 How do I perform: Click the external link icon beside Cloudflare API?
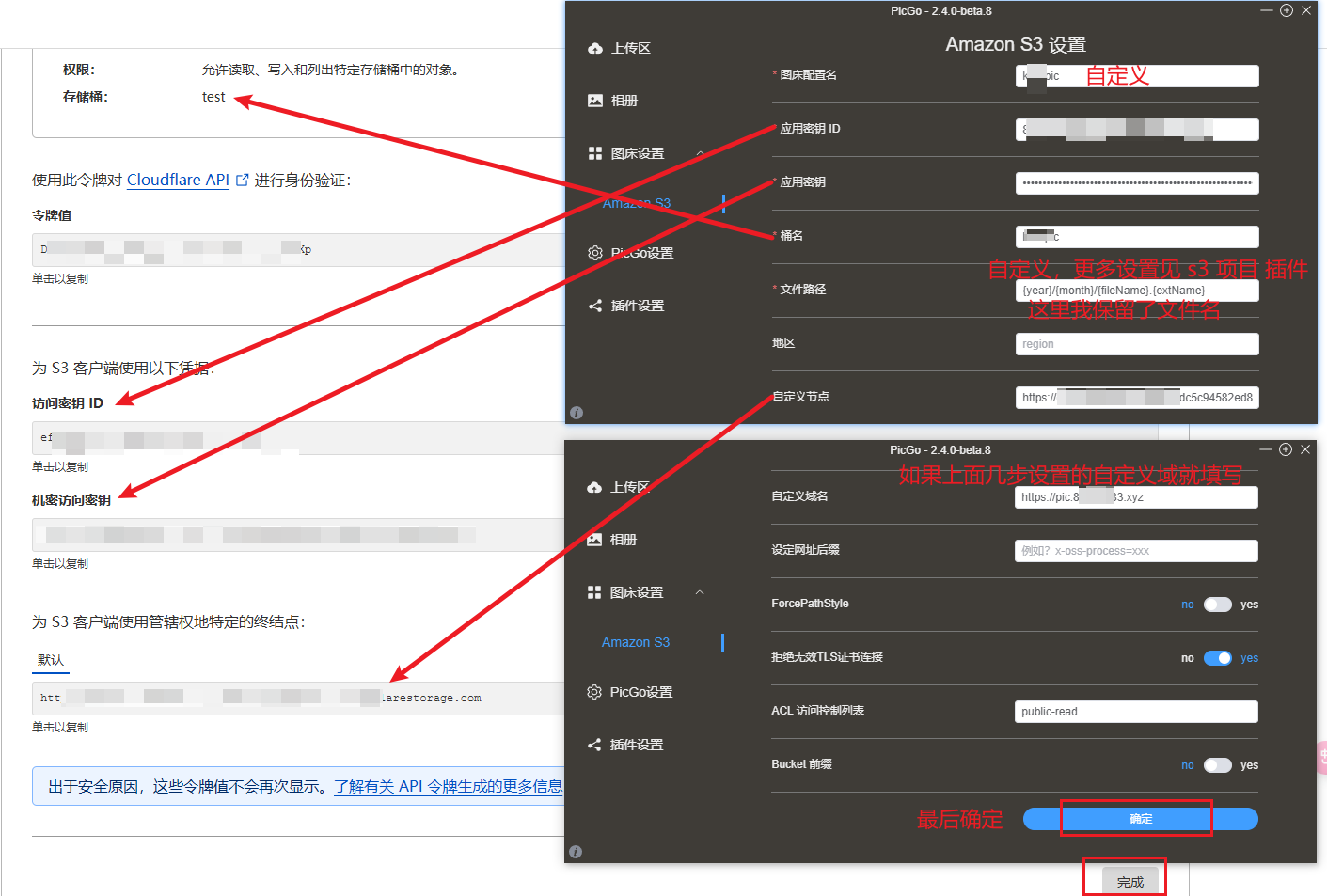pos(243,180)
